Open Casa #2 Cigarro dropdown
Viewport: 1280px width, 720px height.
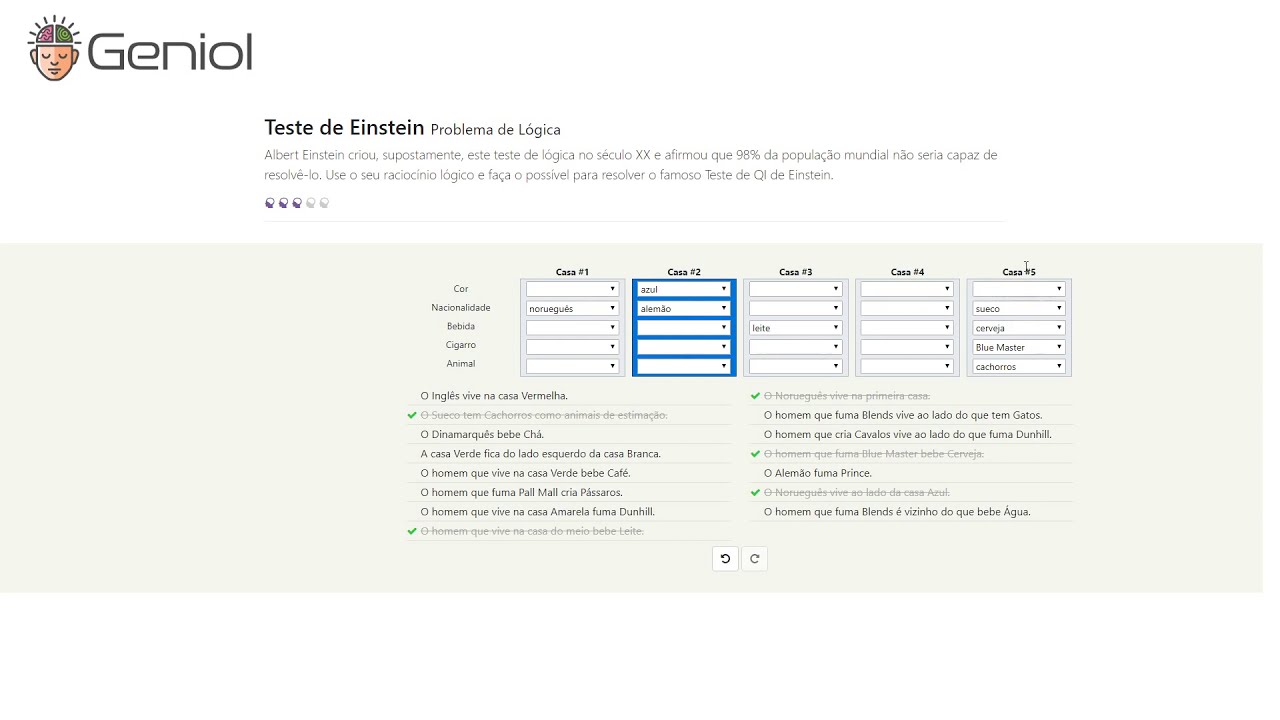point(684,347)
